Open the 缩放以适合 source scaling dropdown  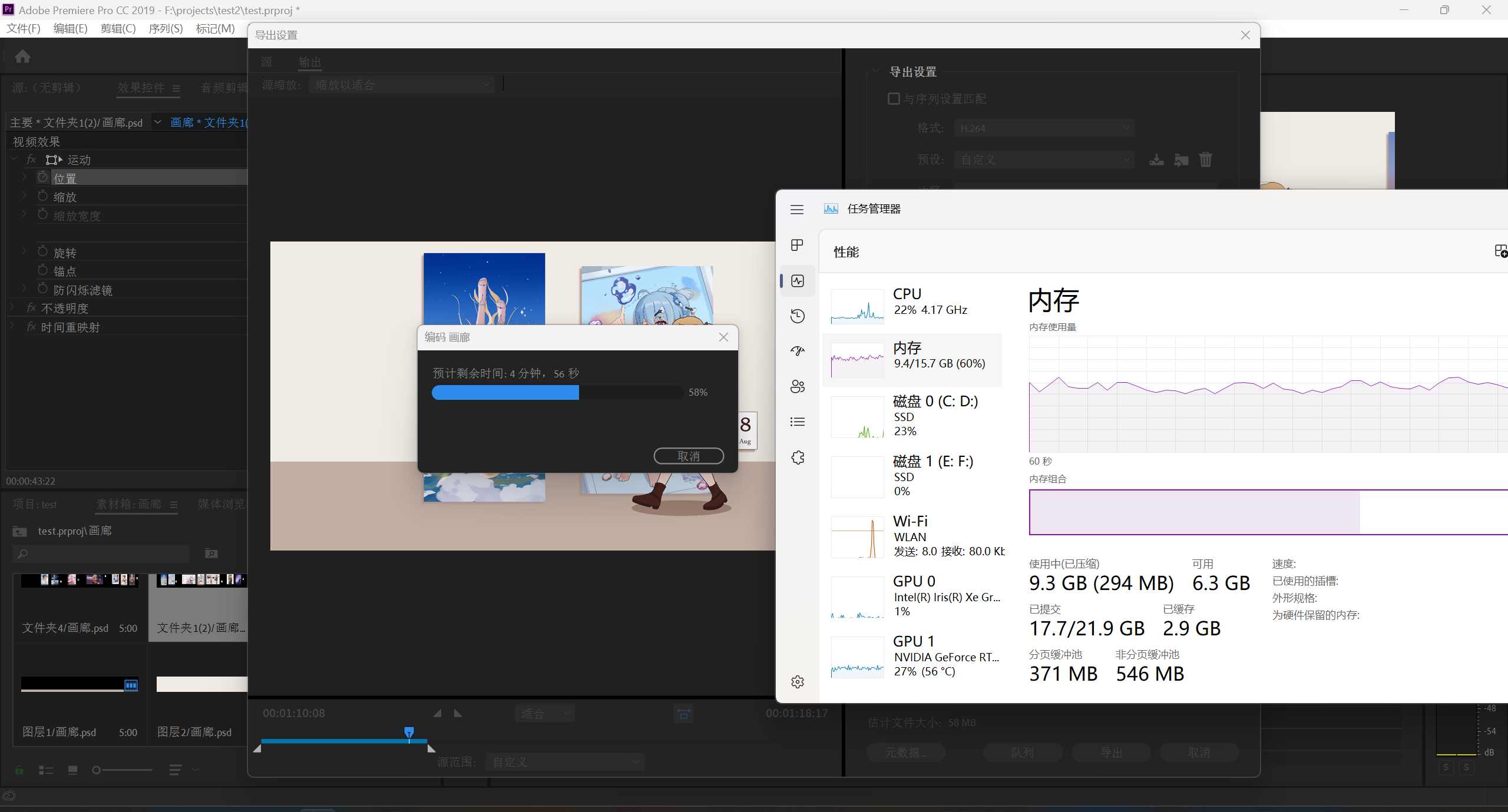tap(402, 85)
